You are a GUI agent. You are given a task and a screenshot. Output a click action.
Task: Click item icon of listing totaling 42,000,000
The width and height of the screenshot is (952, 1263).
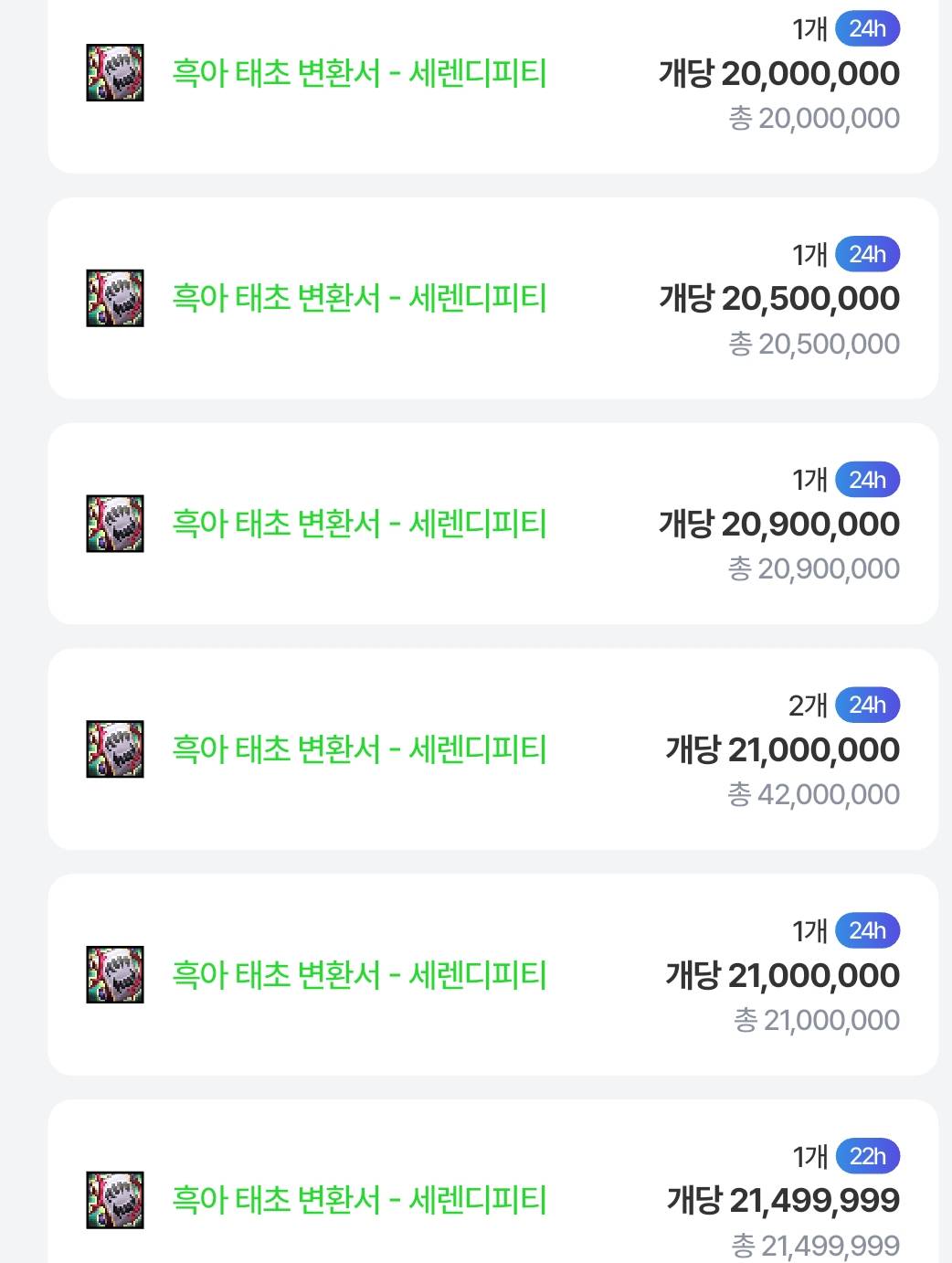[x=115, y=749]
